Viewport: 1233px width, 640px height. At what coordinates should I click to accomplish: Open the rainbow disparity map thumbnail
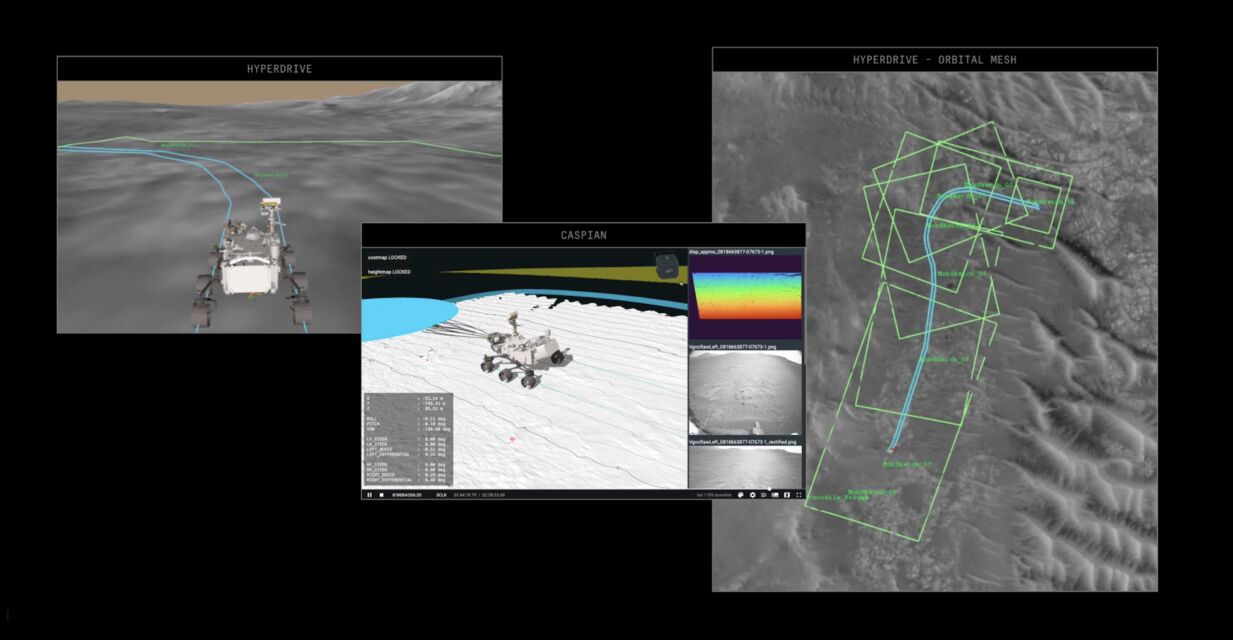coord(745,297)
